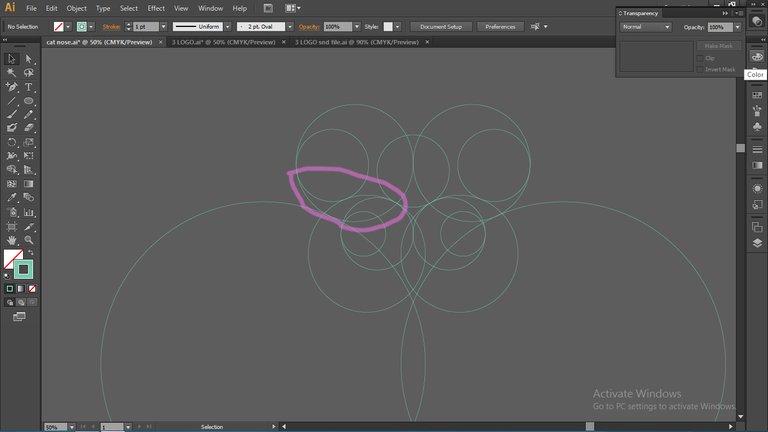Open the Object menu
This screenshot has width=768, height=432.
[76, 8]
